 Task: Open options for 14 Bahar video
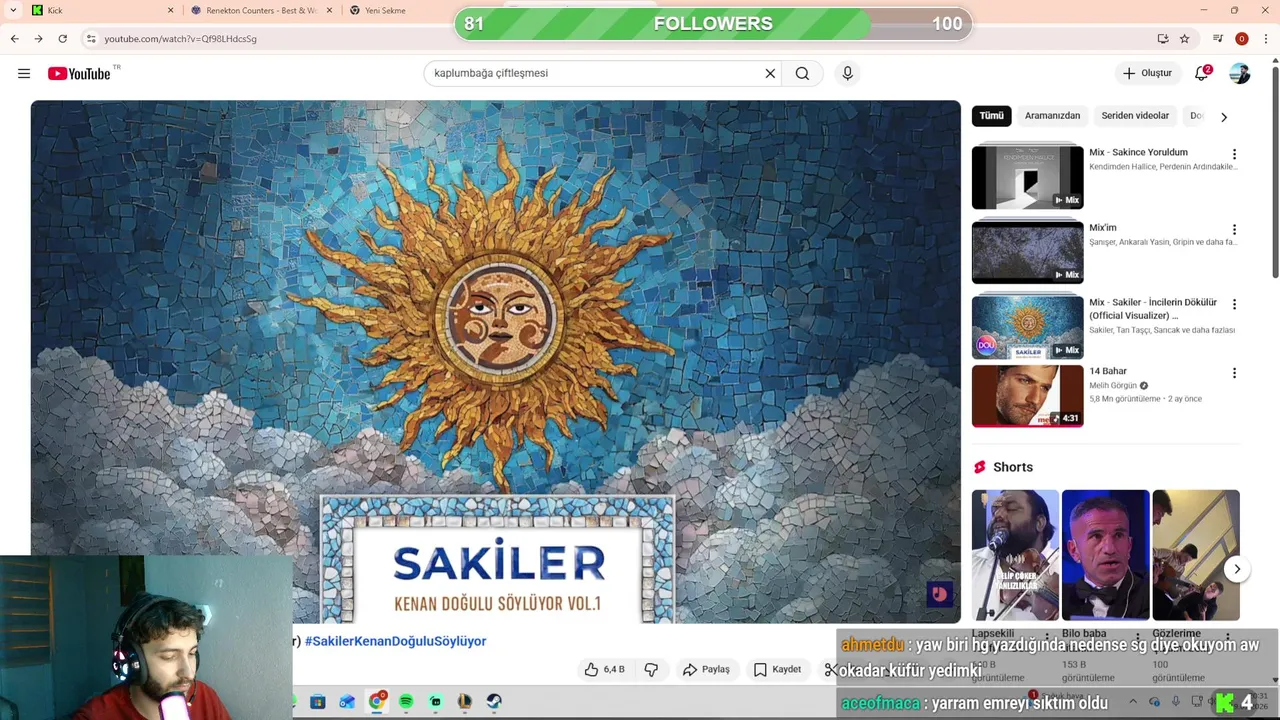(1234, 373)
